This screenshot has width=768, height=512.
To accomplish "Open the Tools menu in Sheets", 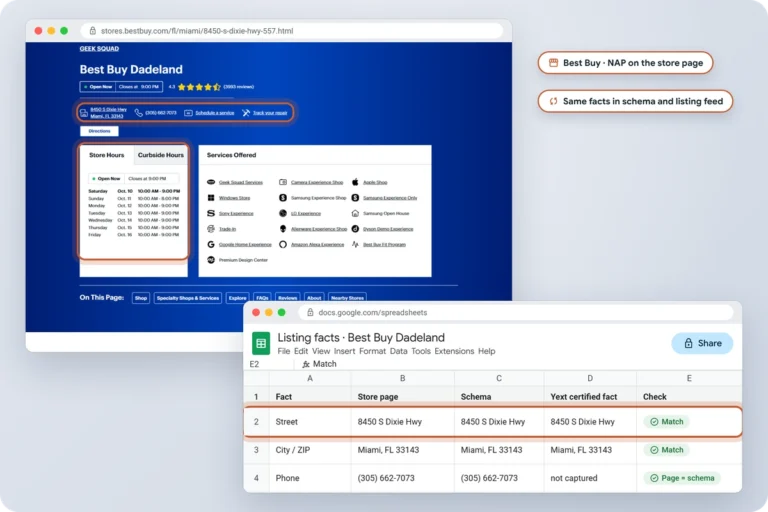I will [x=421, y=351].
